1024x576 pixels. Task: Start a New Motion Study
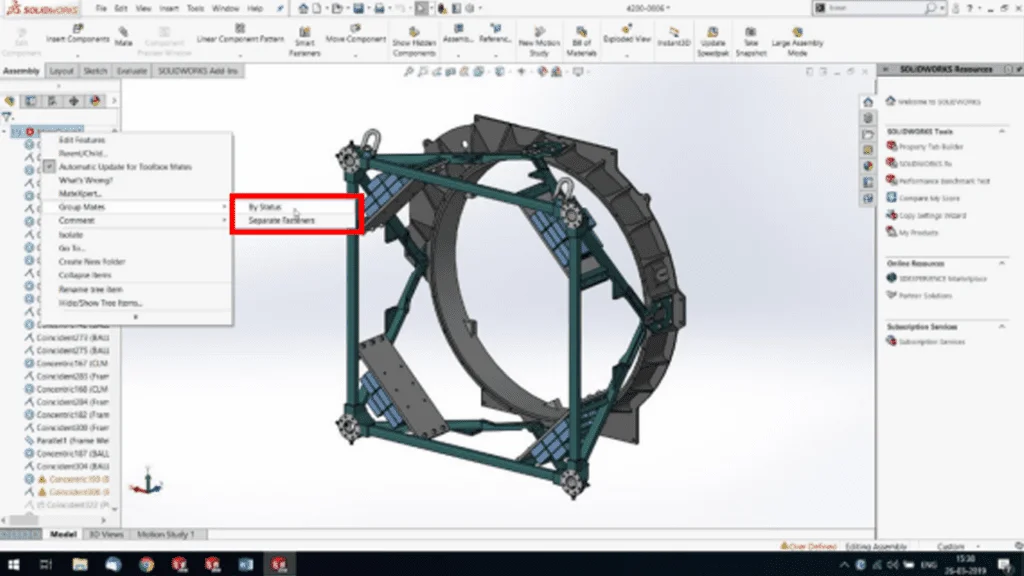(x=539, y=42)
